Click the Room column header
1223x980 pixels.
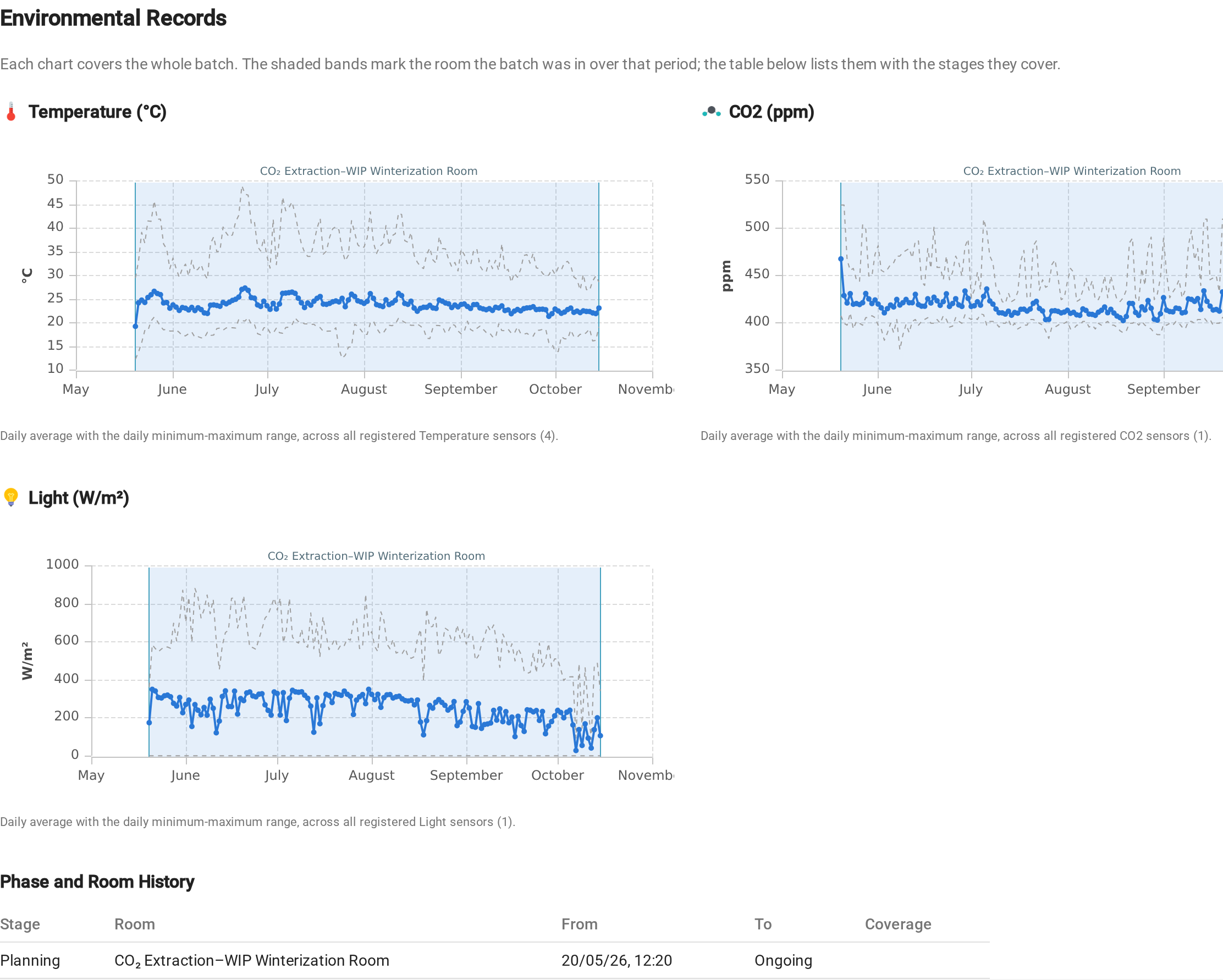(x=134, y=924)
